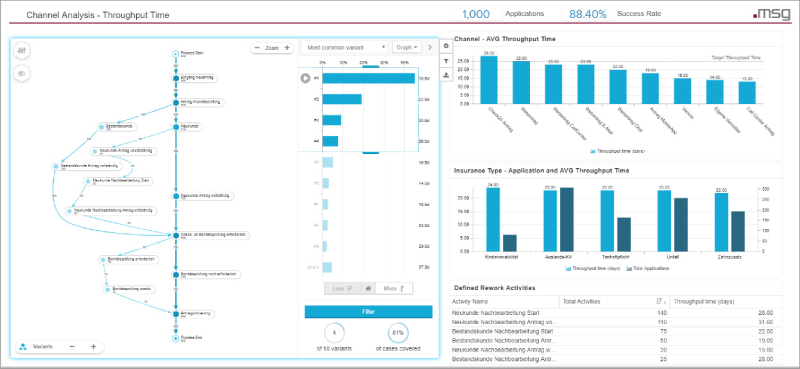
Task: Expand the variant panel with the chevron arrow
Action: coord(430,47)
